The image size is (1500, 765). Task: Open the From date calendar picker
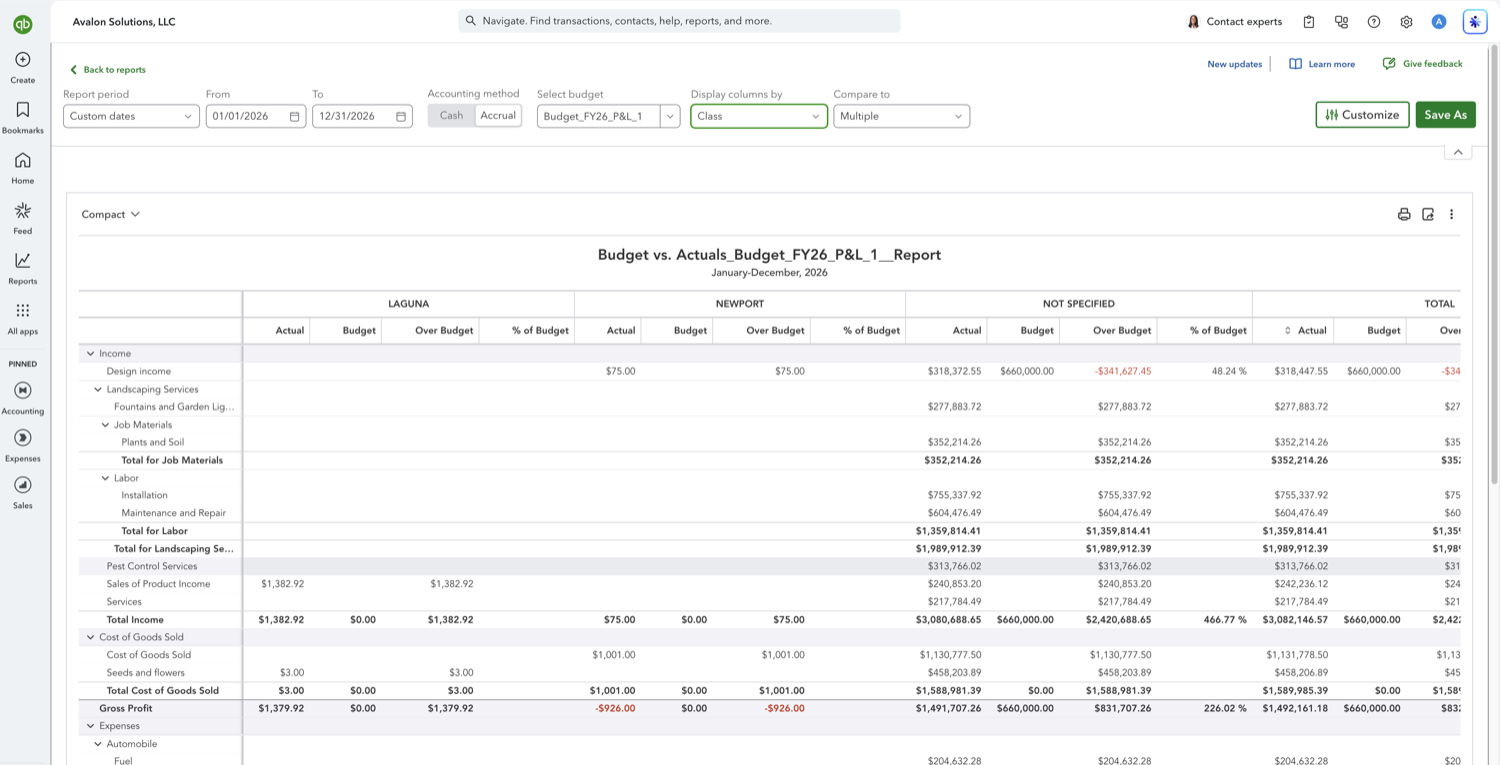295,116
